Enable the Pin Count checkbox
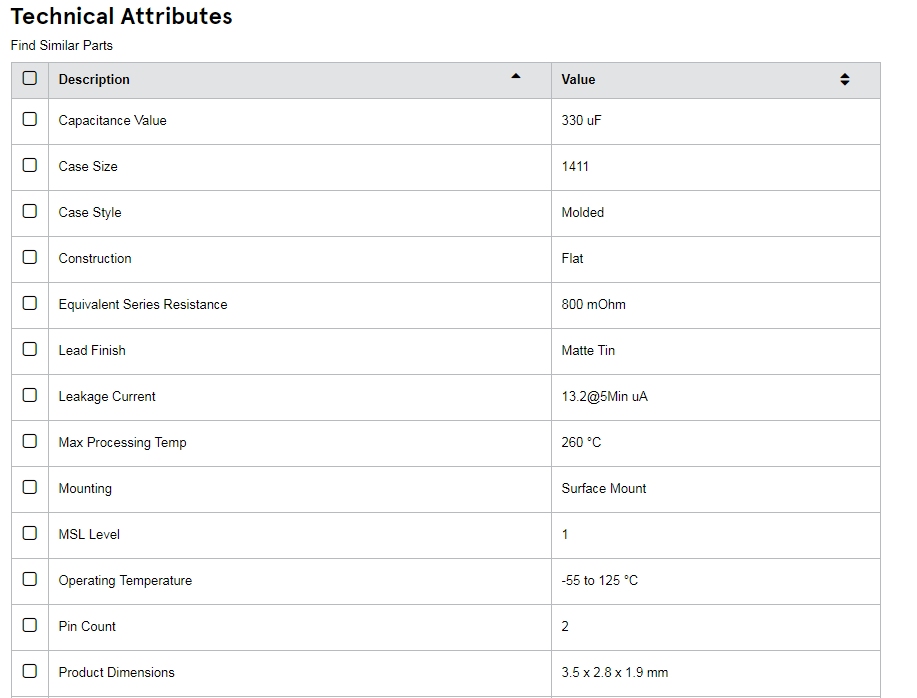Screen dimensions: 917x698 (x=29, y=626)
